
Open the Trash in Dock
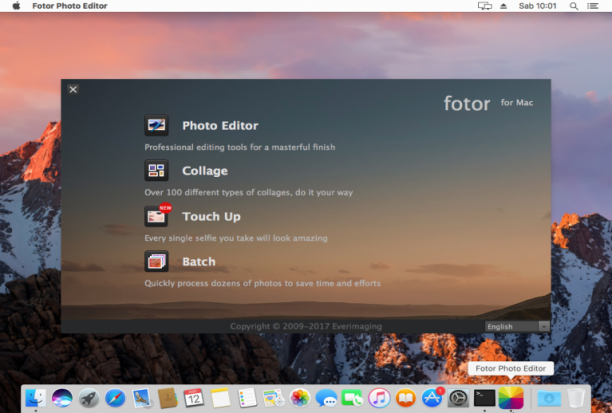[576, 398]
